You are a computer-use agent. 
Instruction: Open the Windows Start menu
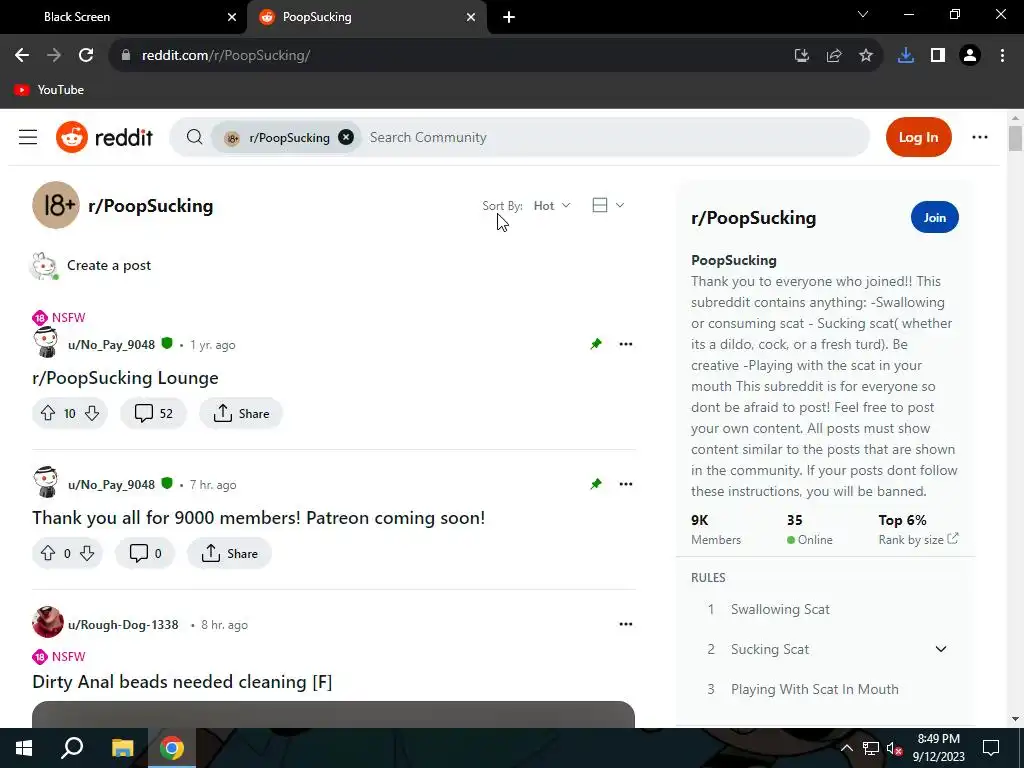(24, 748)
